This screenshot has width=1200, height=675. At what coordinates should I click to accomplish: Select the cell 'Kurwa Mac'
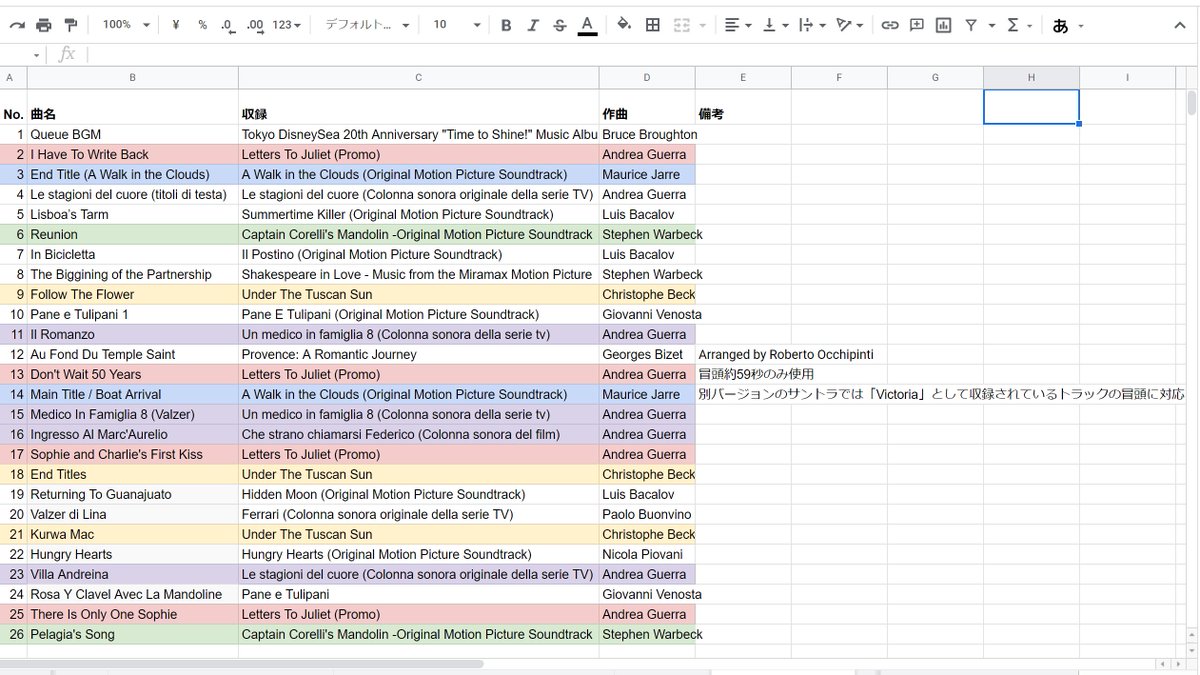(x=133, y=534)
